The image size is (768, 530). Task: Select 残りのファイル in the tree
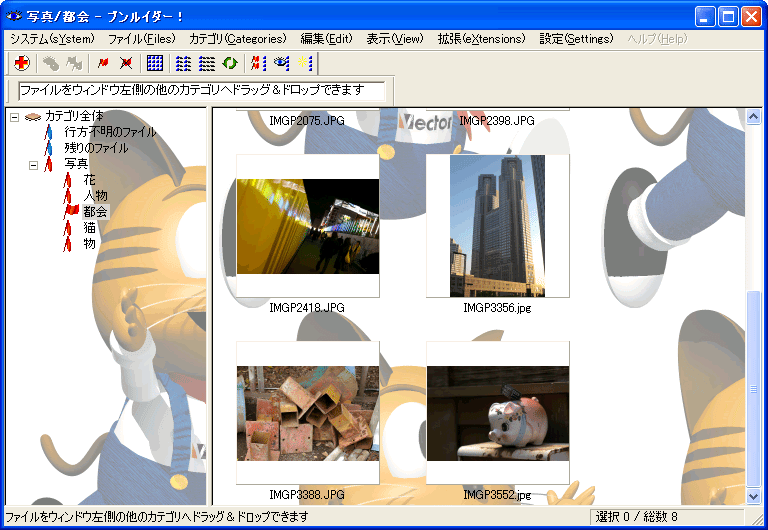96,148
